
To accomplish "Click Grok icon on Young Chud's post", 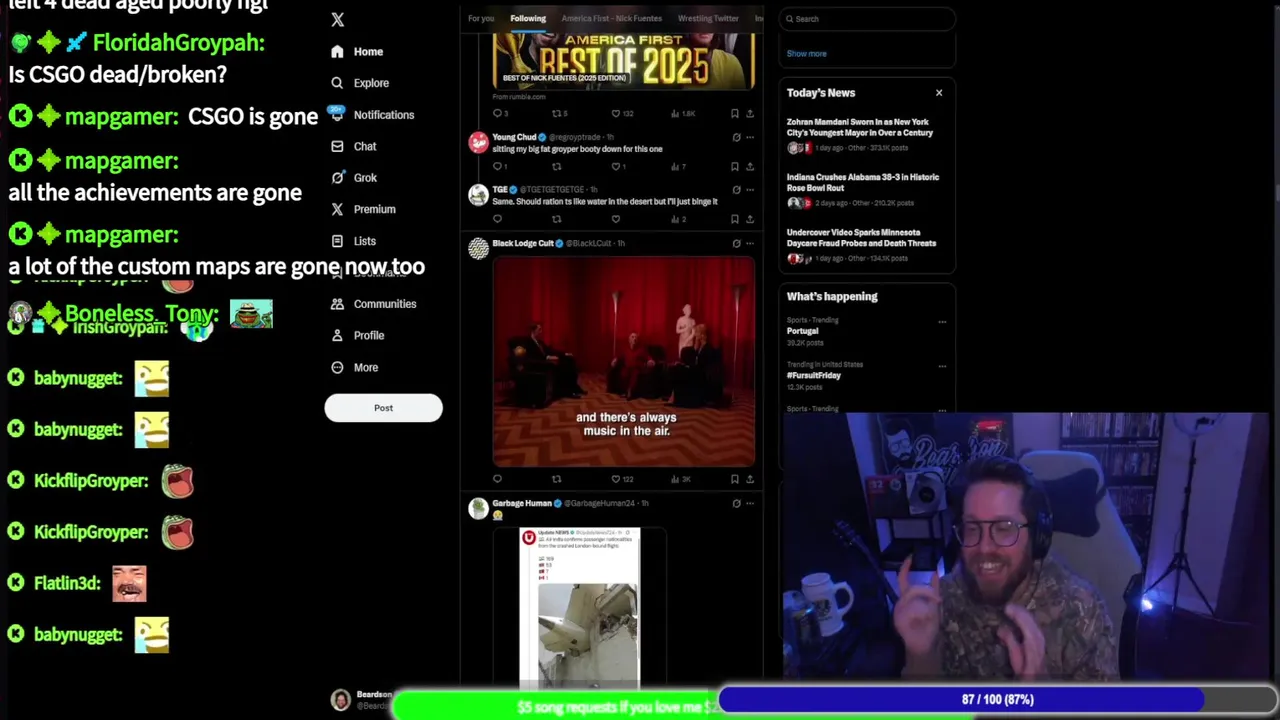I will (736, 137).
